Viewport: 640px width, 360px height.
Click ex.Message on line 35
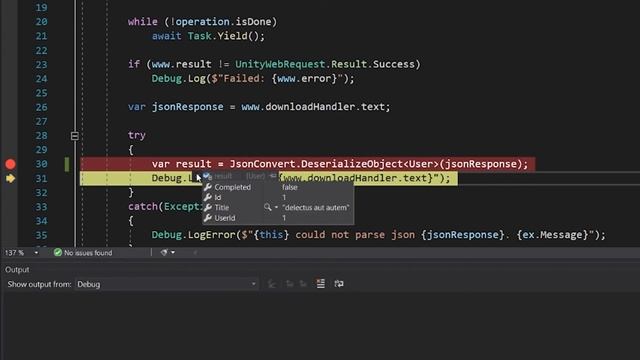(552, 235)
